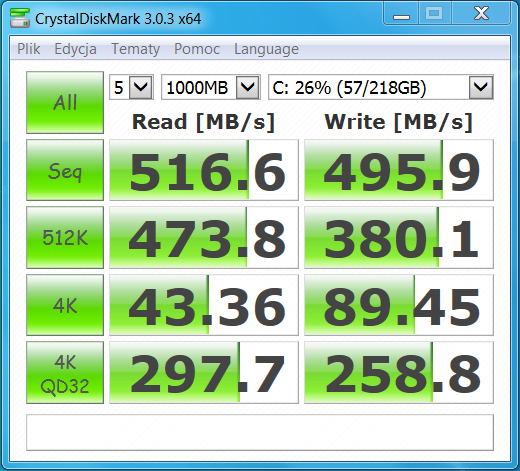Open the Plik menu
520x471 pixels.
coord(29,49)
